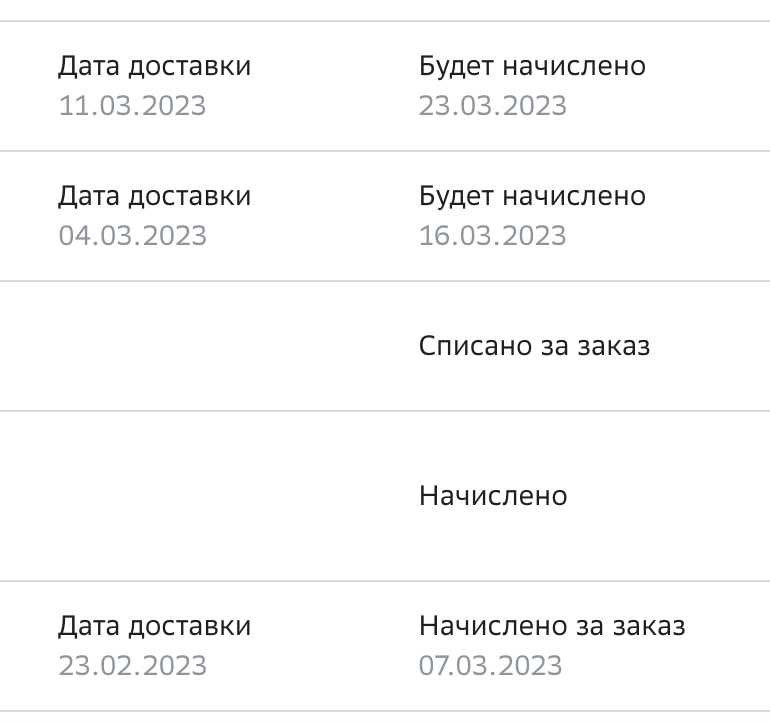Viewport: 770px width, 724px height.
Task: Click the 23.03.2023 accrual date
Action: coord(493,106)
